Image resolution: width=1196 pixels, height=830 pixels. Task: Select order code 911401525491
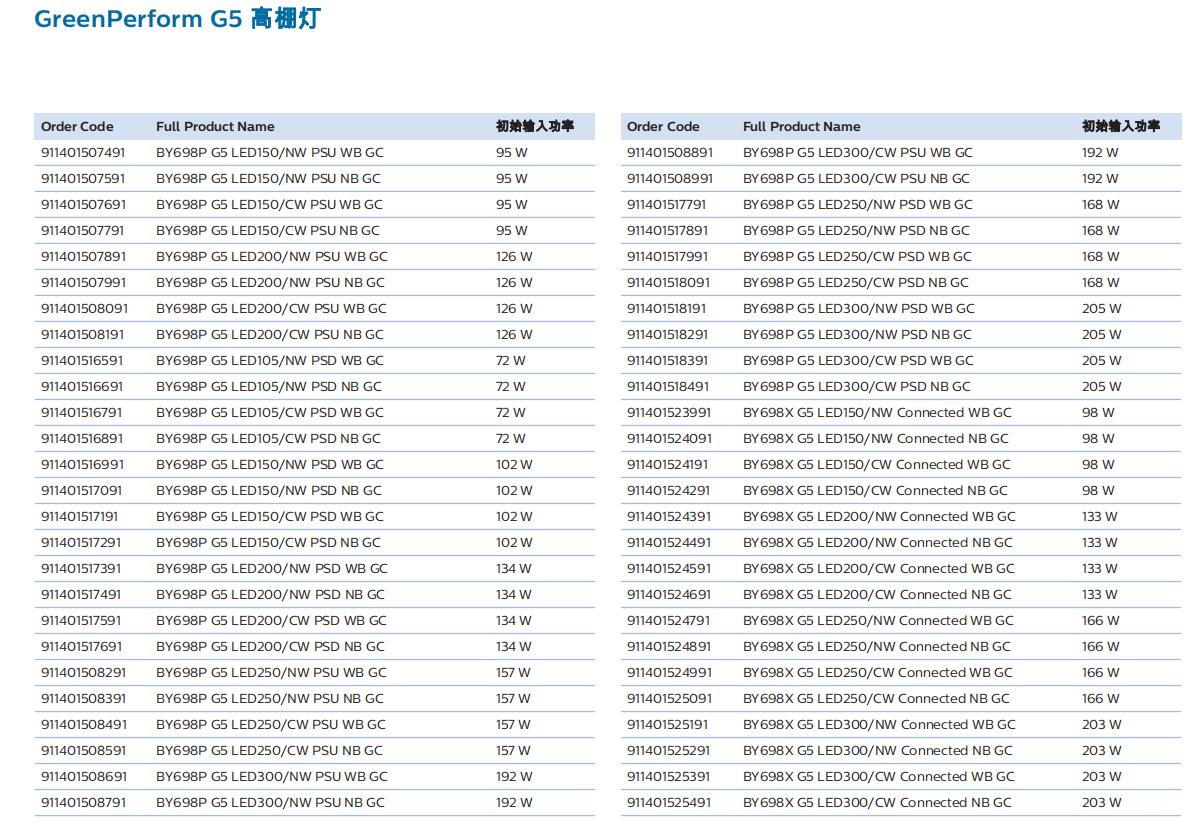670,803
